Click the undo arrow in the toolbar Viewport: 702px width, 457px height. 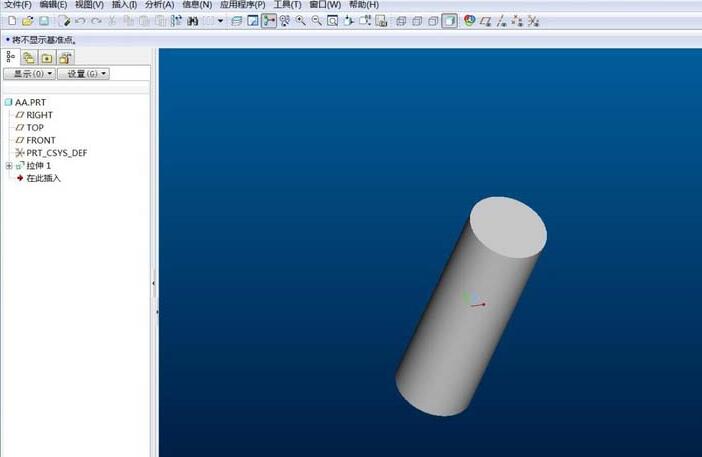click(x=80, y=21)
